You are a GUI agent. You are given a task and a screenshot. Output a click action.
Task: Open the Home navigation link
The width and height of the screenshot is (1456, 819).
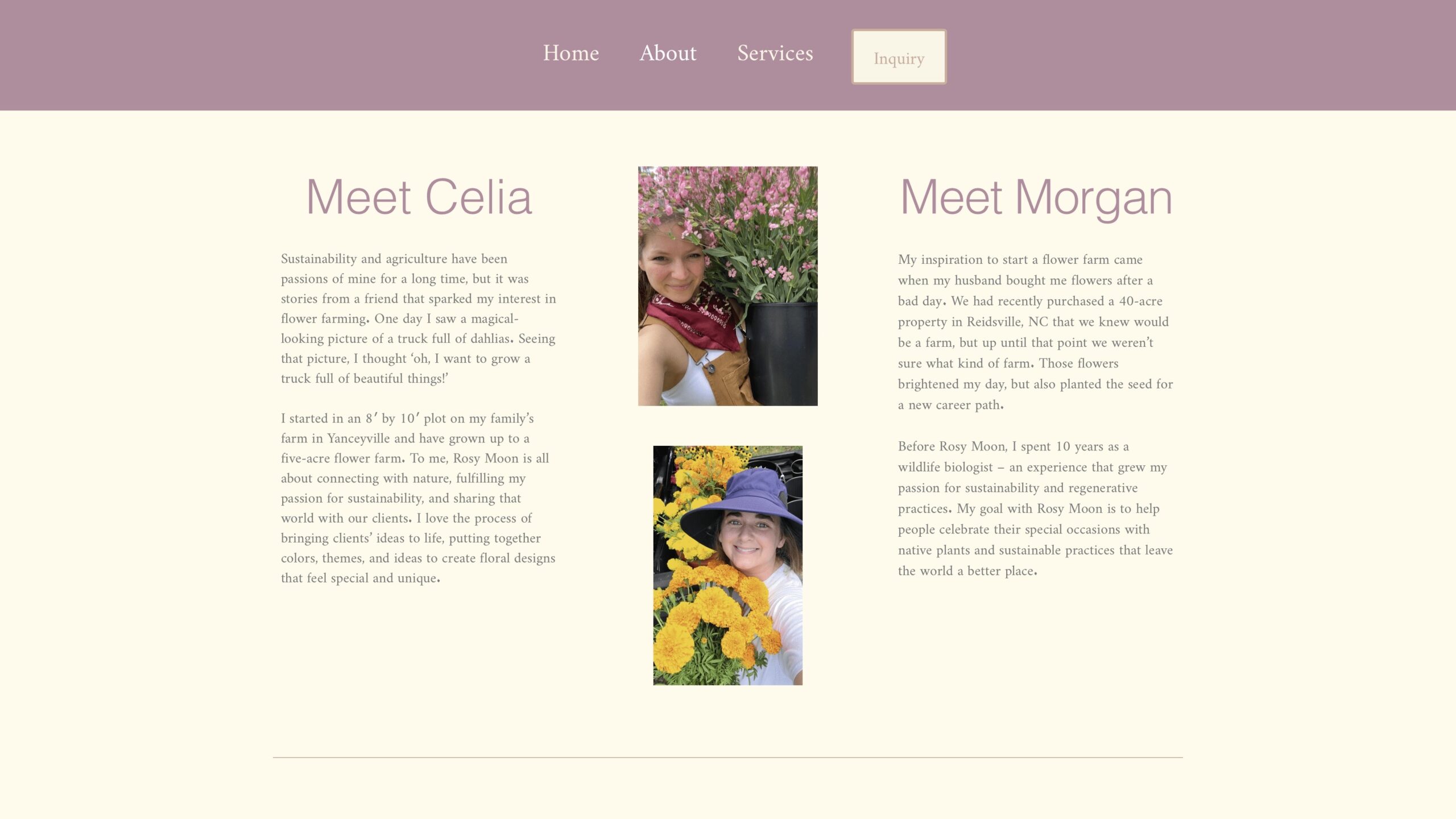[x=570, y=53]
